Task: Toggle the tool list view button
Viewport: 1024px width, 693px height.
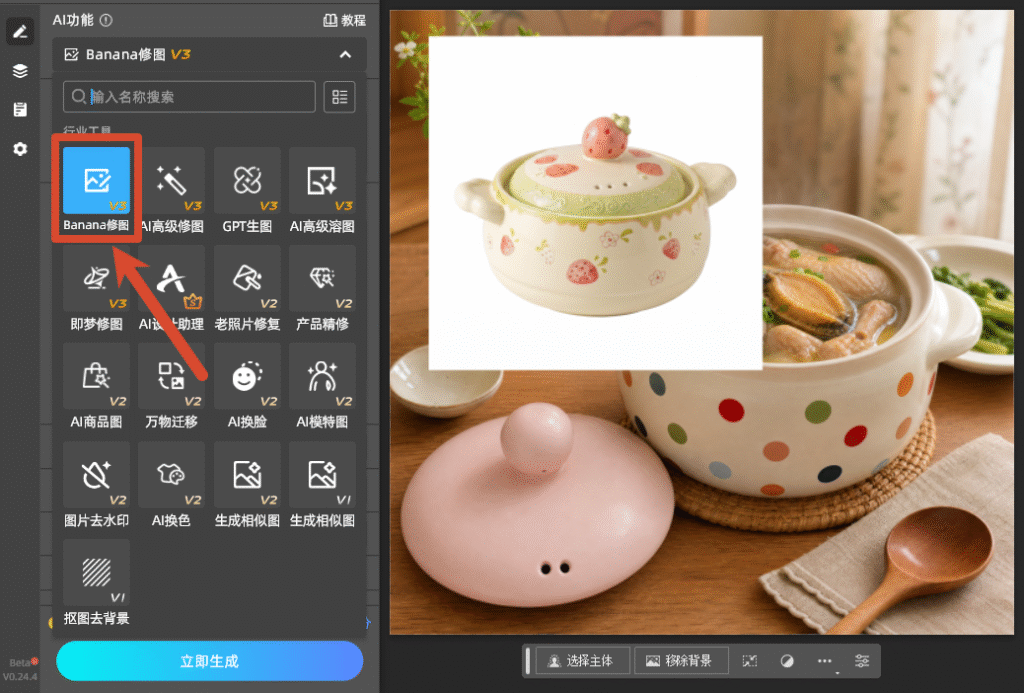Action: 340,97
